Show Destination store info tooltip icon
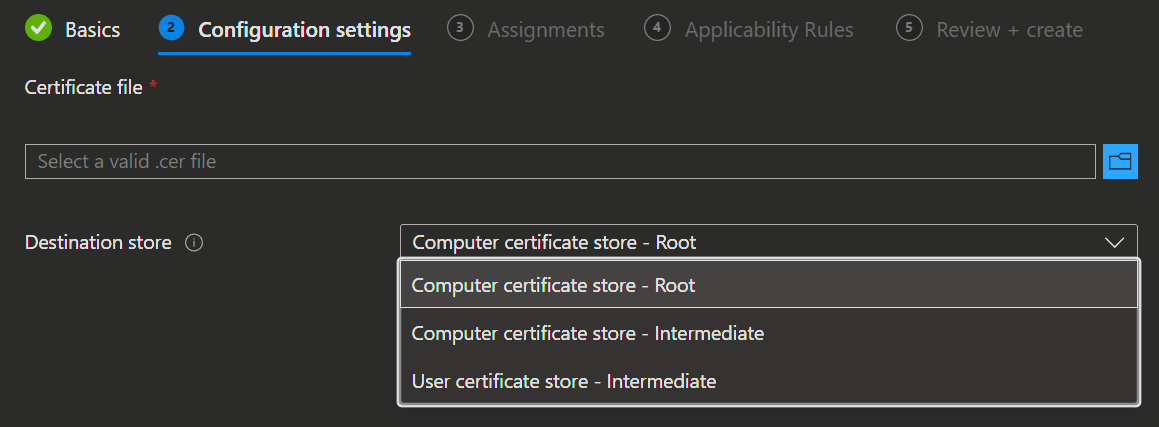Screen dimensions: 1159x427 [x=194, y=242]
